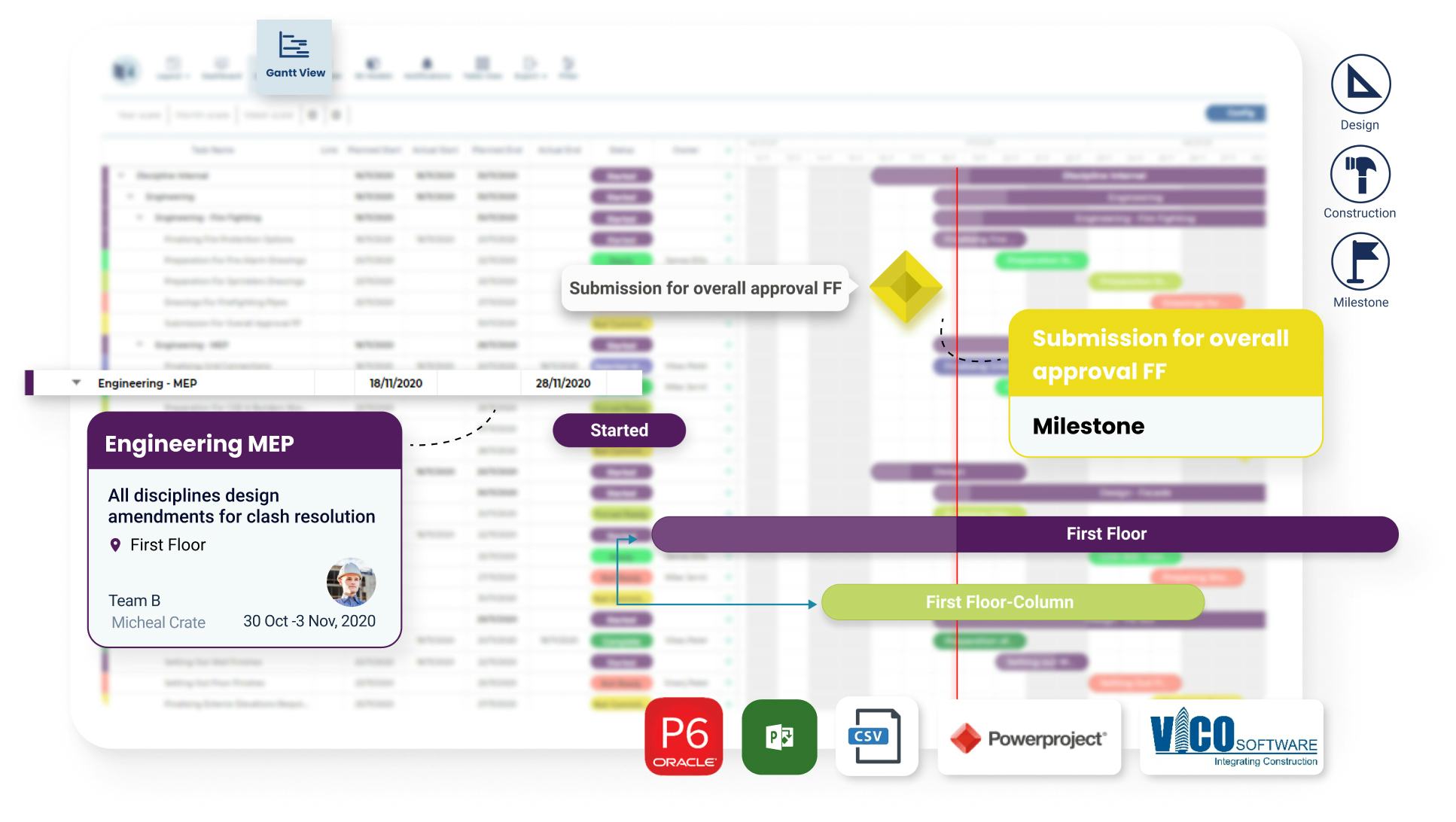Click the First Floor location pin icon

pos(115,545)
